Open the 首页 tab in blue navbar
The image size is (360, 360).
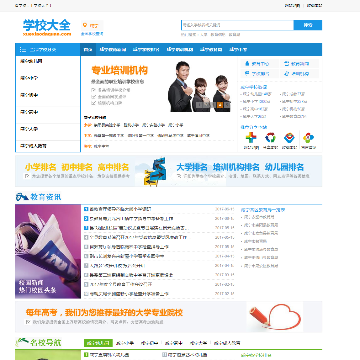coord(88,50)
